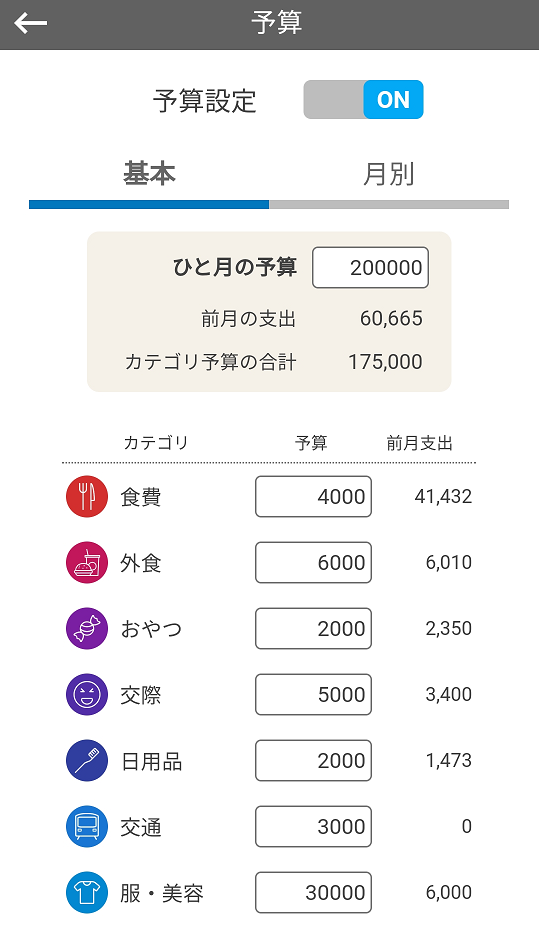The height and width of the screenshot is (931, 539).
Task: Edit the ひと月の予算 field showing 200000
Action: (370, 268)
